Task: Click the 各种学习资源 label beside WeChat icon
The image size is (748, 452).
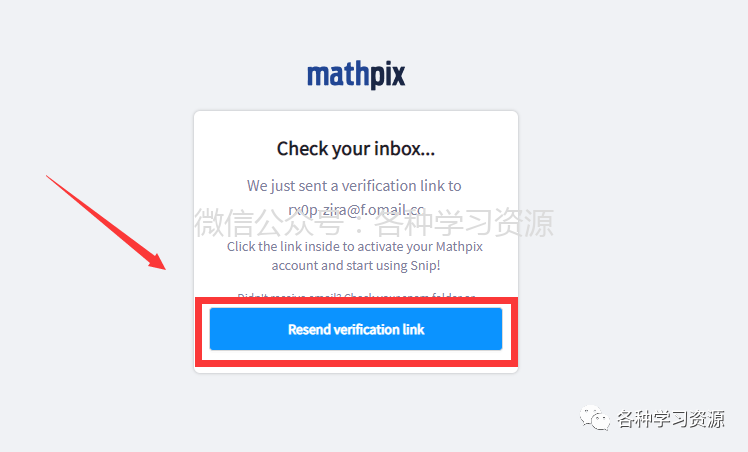Action: [x=671, y=419]
